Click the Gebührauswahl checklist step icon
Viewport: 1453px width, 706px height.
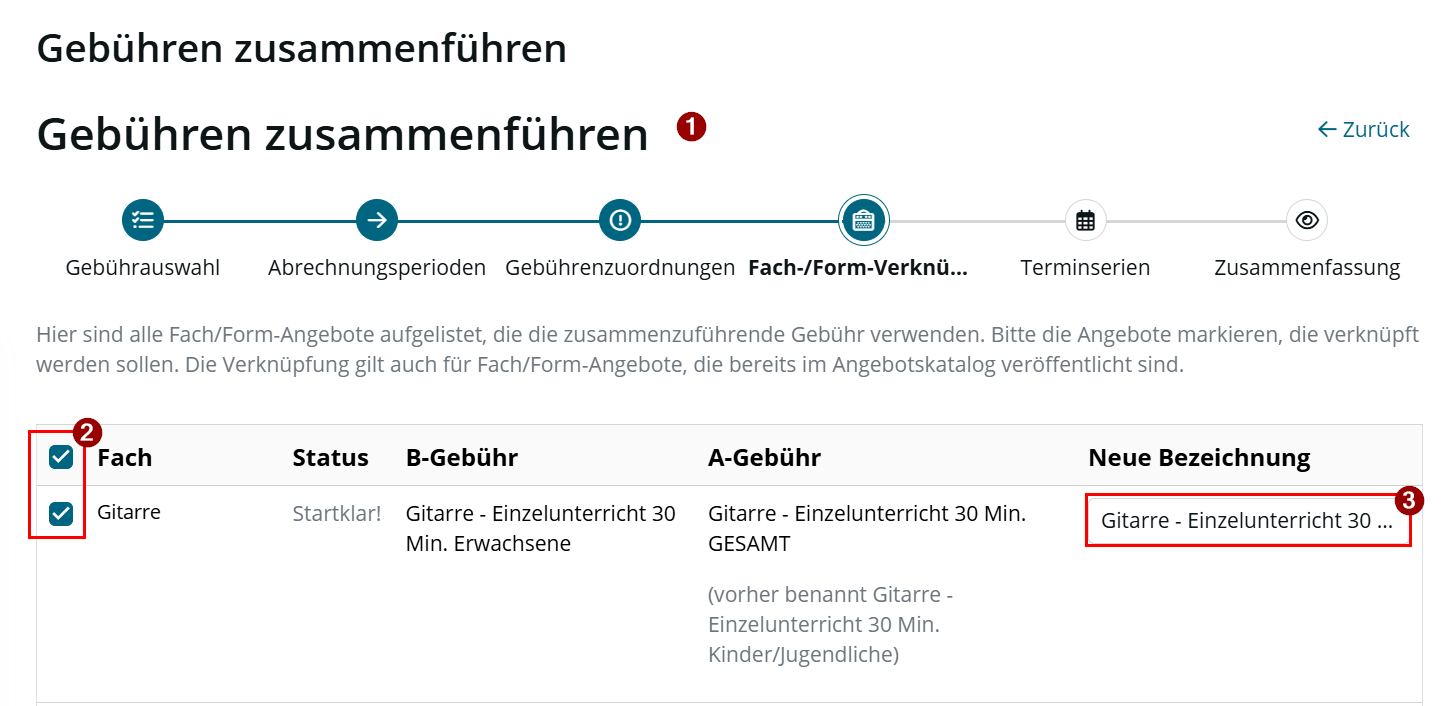pos(143,220)
